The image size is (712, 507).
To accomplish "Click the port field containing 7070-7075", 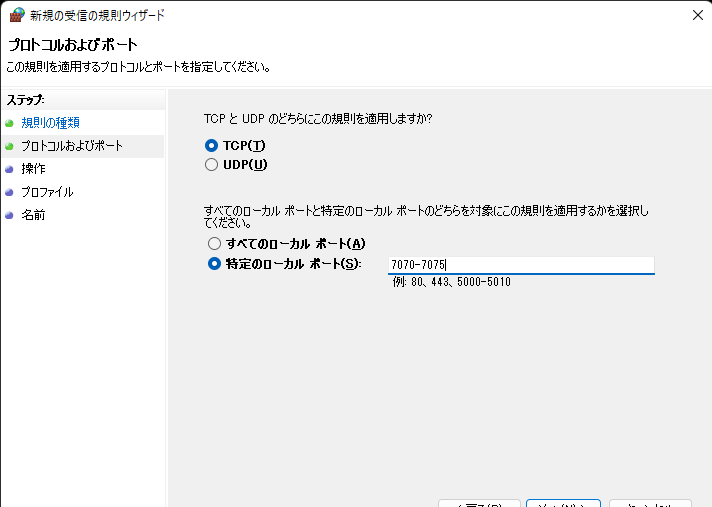I will click(x=520, y=265).
